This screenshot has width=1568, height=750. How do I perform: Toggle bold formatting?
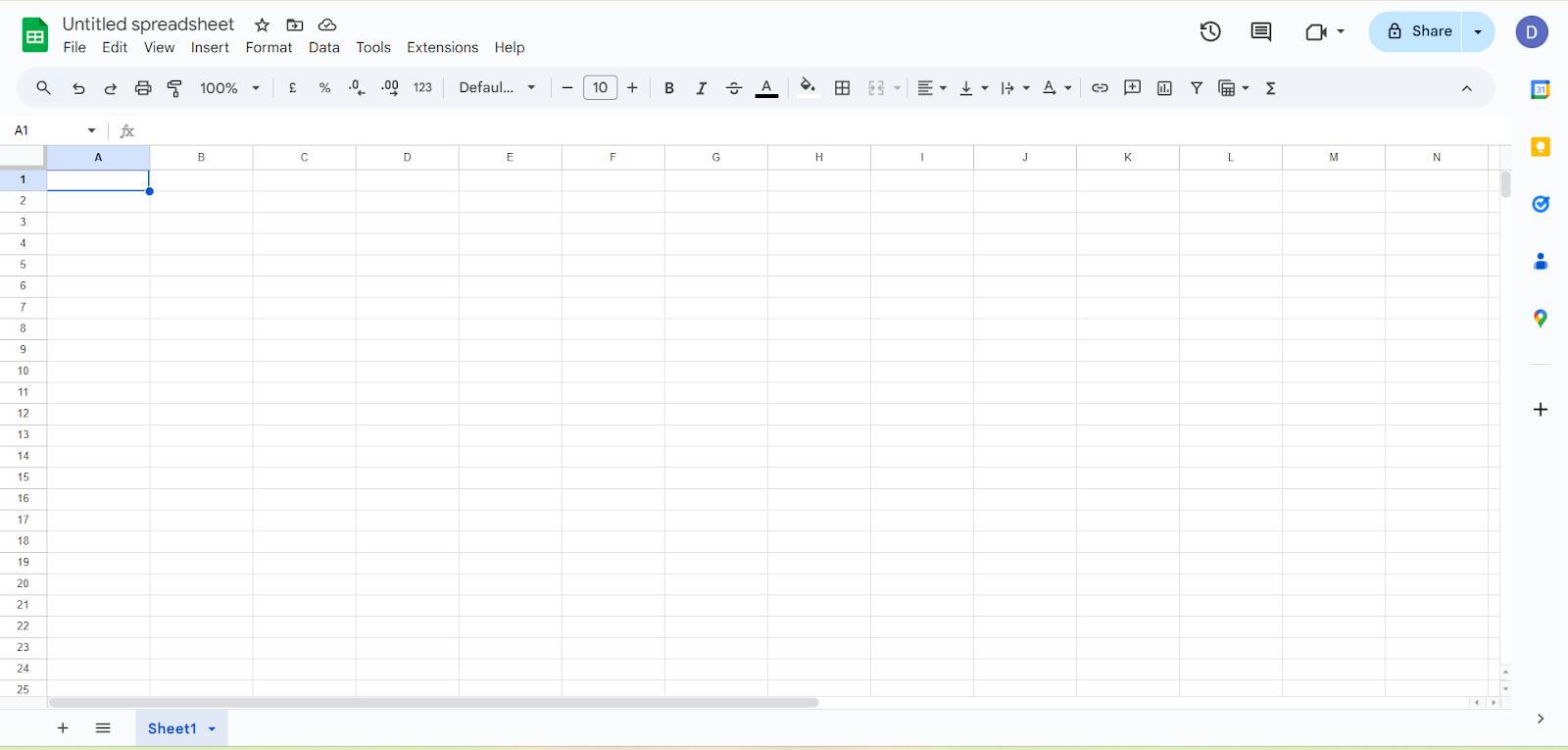coord(669,88)
